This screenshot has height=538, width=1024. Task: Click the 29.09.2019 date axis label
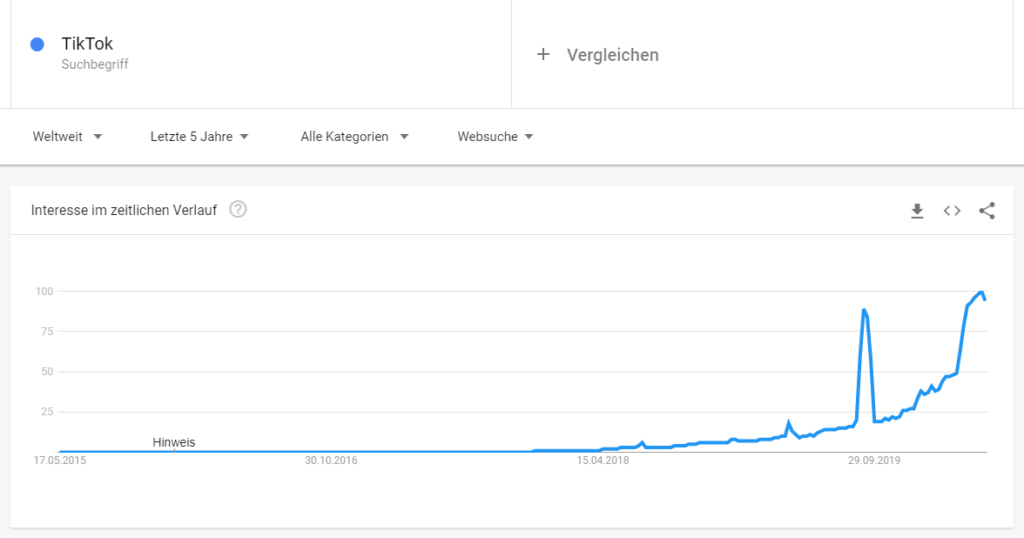coord(874,460)
